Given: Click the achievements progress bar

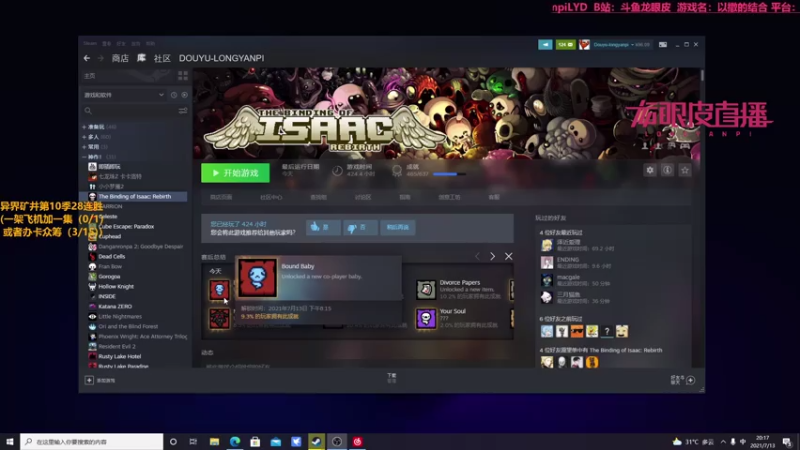Looking at the screenshot, I should (x=449, y=174).
